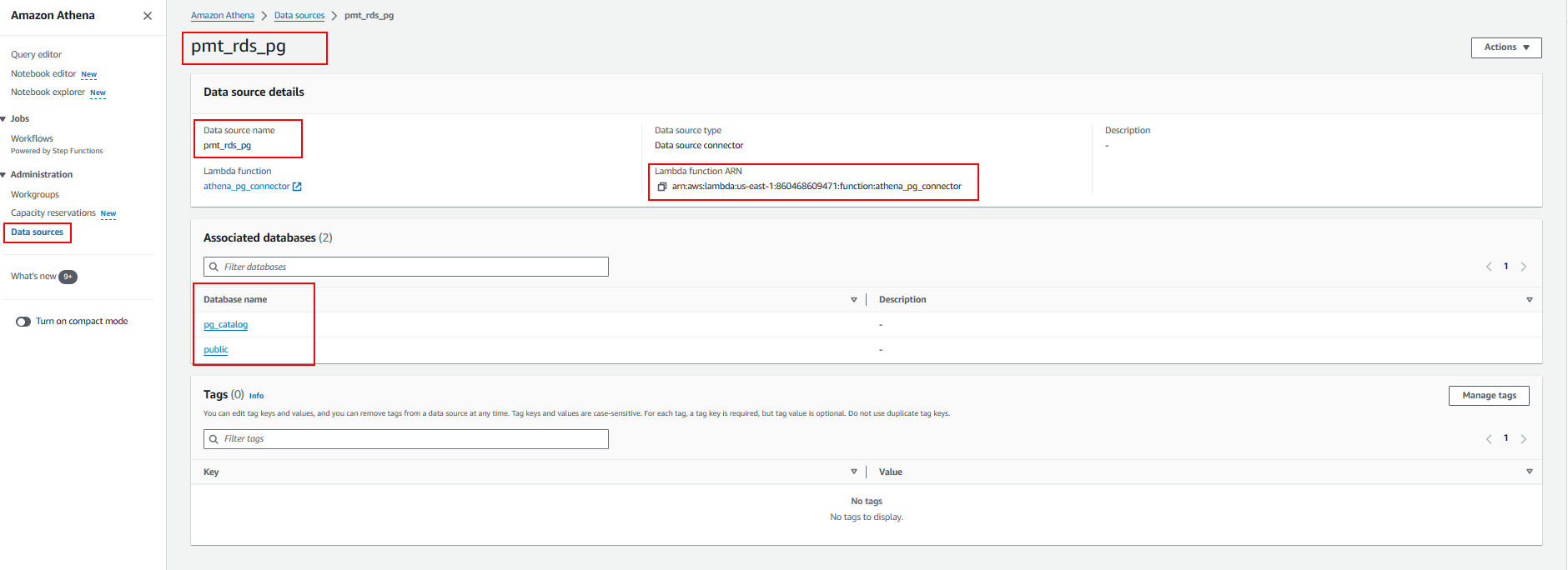
Task: Click 'Powered by Step Functions' text
Action: click(x=57, y=152)
